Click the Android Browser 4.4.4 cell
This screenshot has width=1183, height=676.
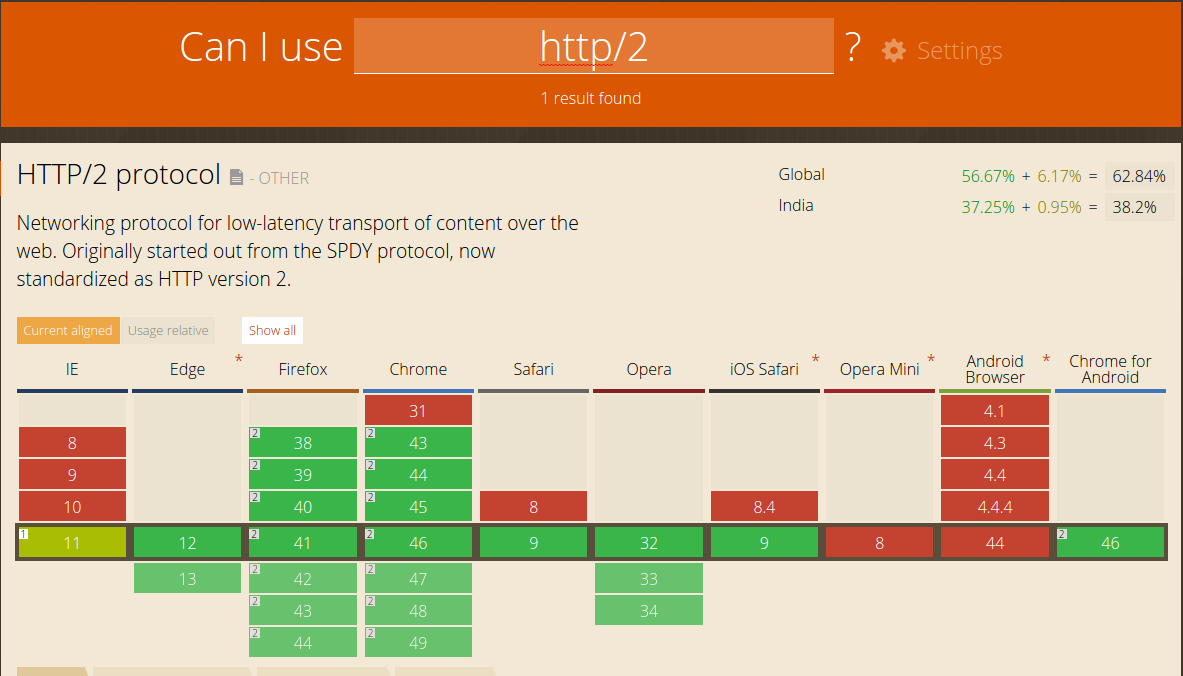pyautogui.click(x=994, y=506)
